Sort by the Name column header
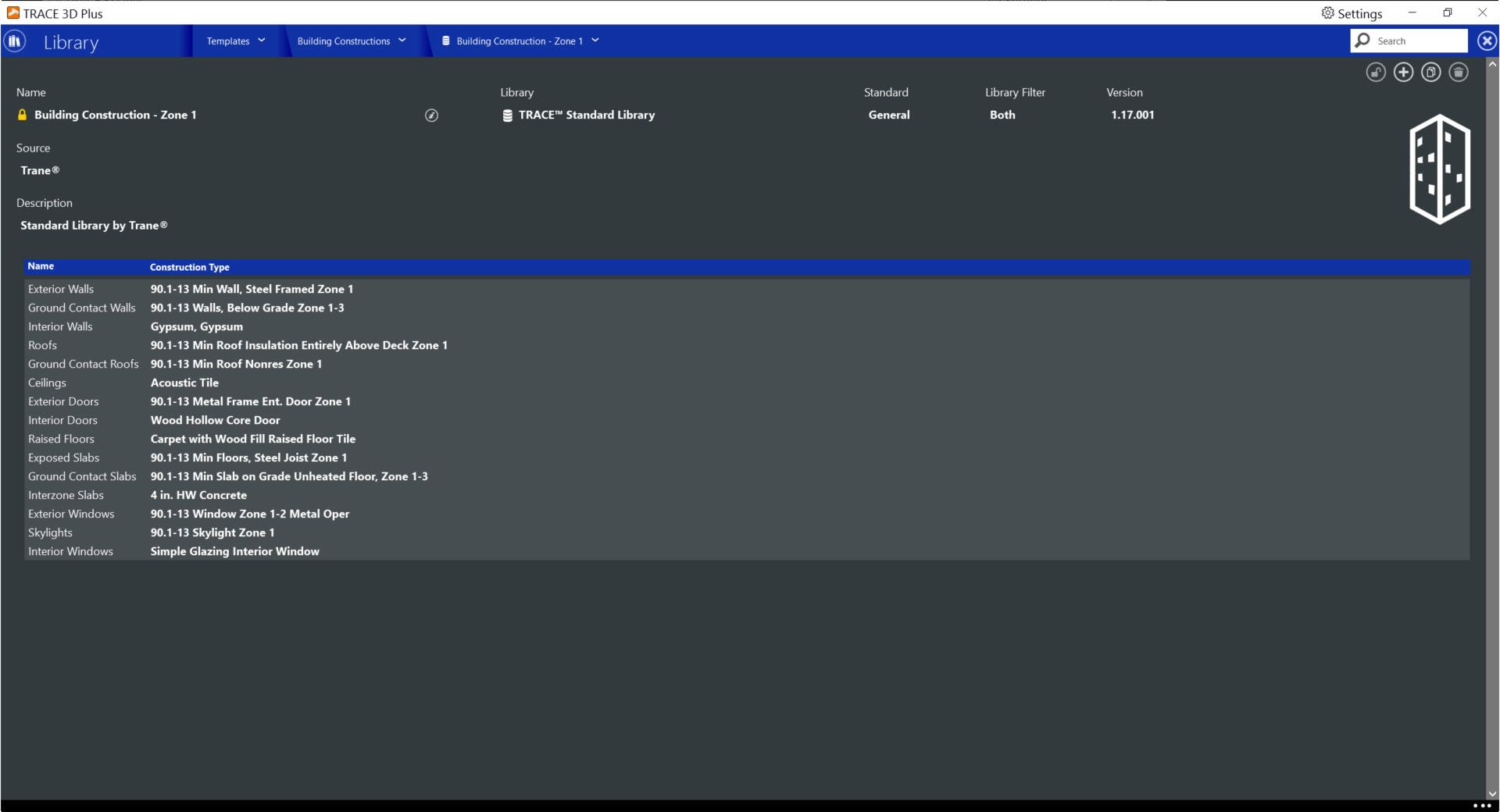1500x812 pixels. (41, 267)
